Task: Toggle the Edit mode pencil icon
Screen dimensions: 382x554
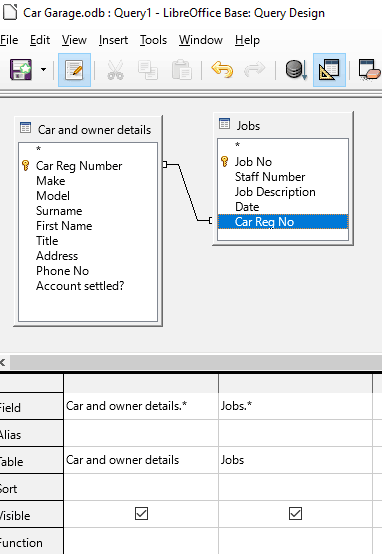Action: 74,70
